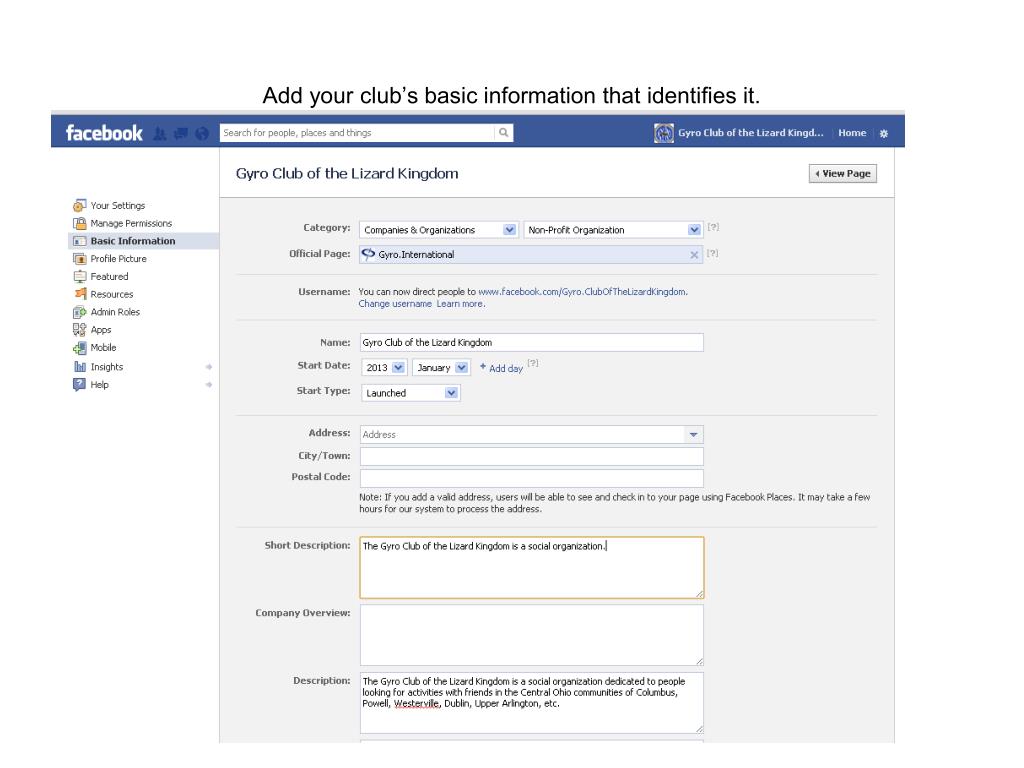This screenshot has width=1024, height=768.
Task: Select Basic Information section
Action: (133, 241)
